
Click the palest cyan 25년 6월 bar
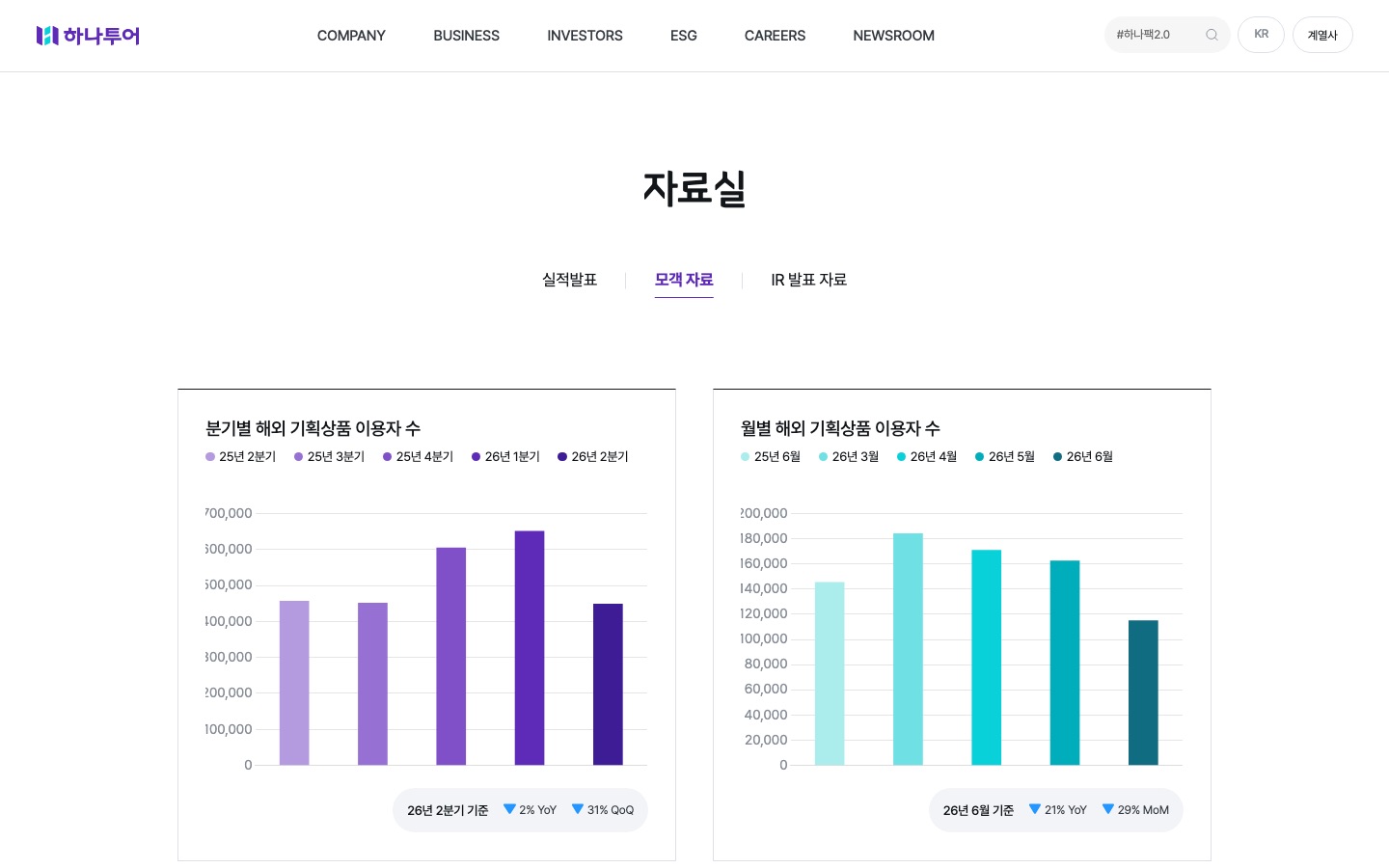click(x=830, y=673)
